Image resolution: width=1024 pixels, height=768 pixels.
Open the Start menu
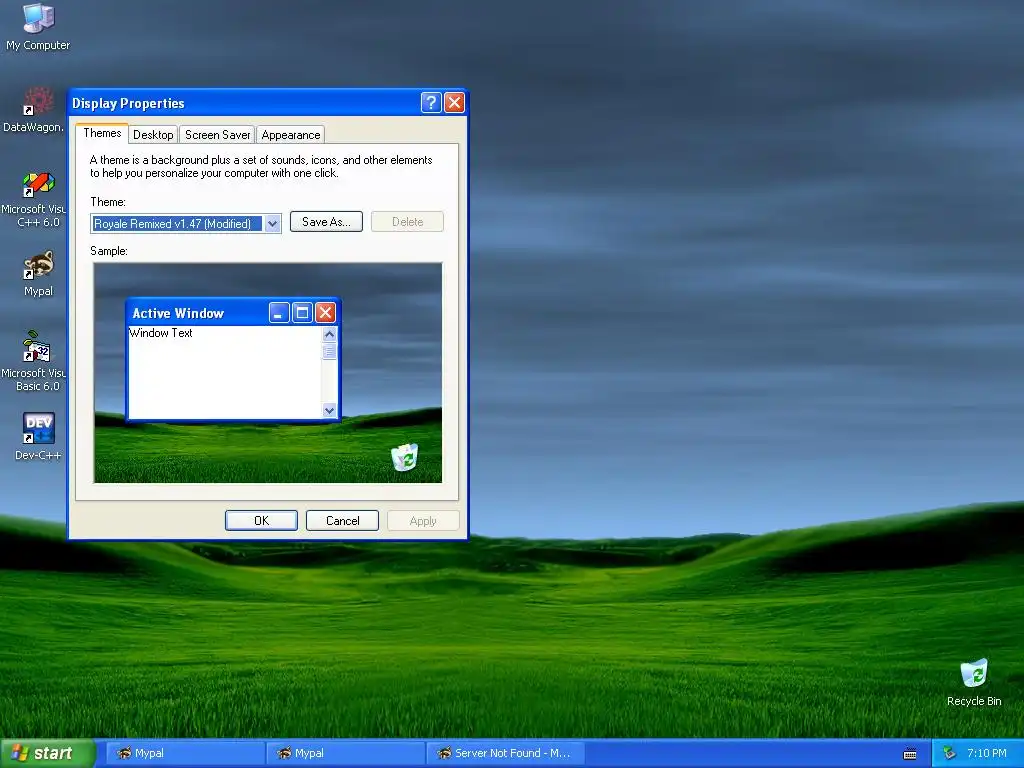[47, 753]
